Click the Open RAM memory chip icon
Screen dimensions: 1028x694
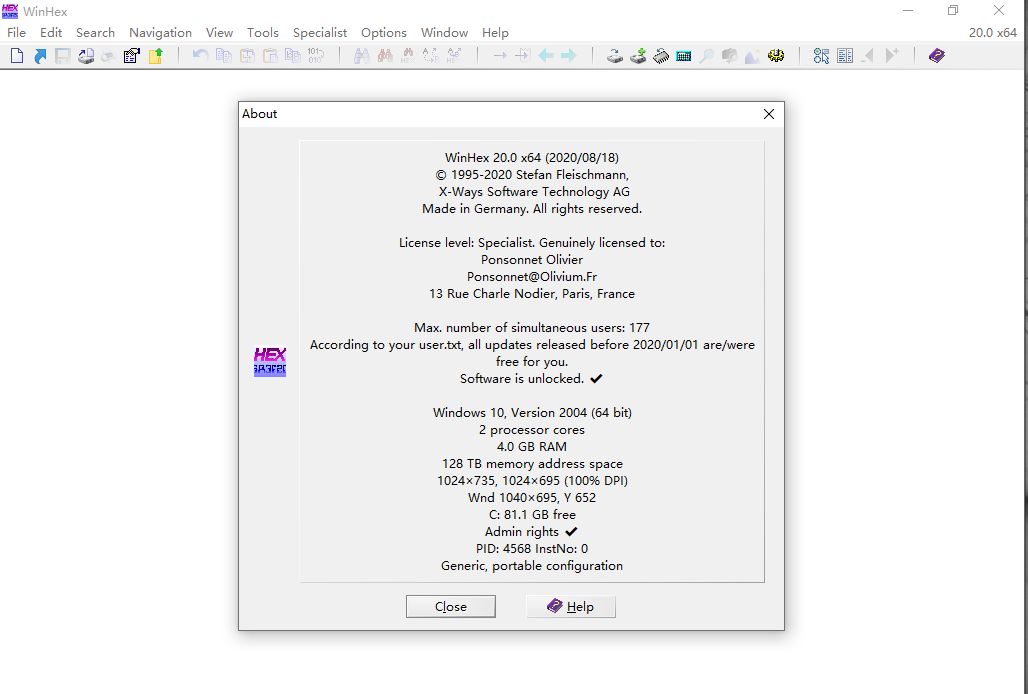point(661,56)
